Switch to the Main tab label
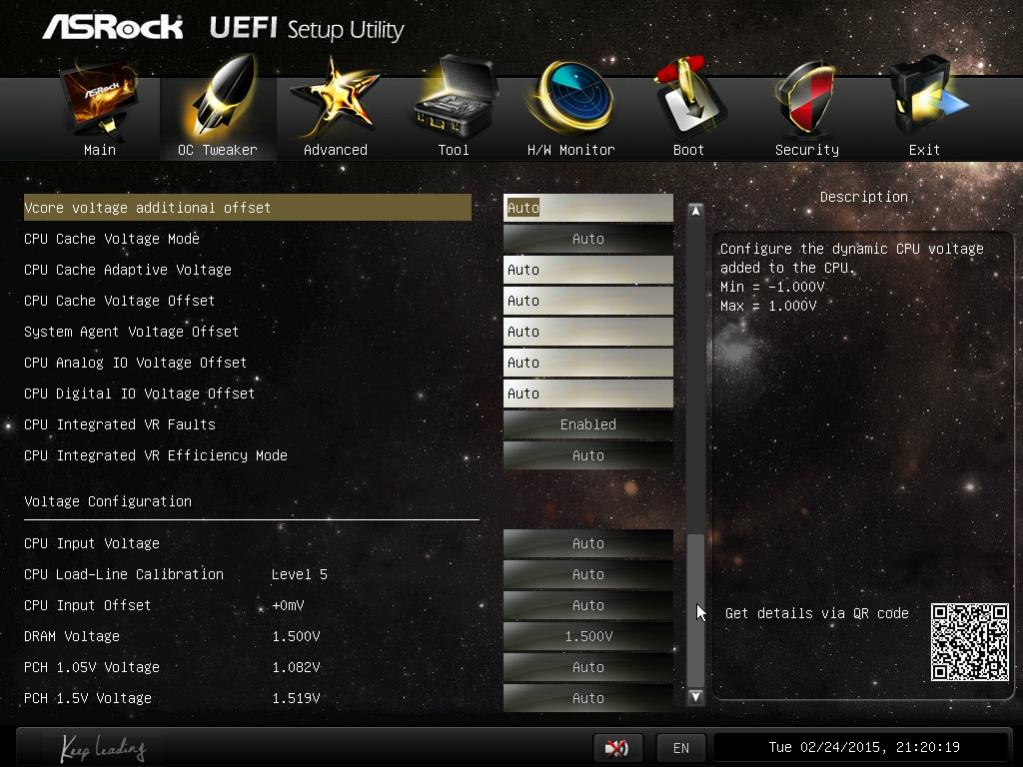 pos(100,150)
